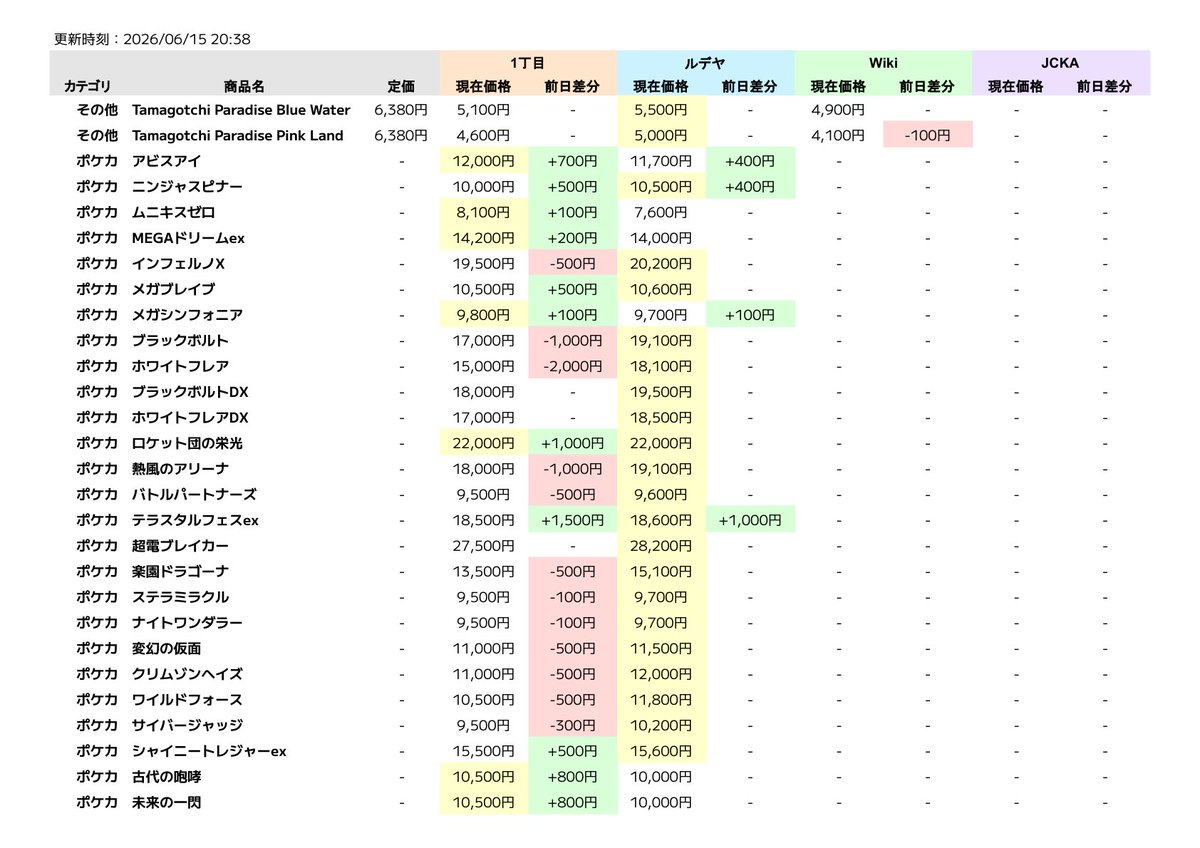Click the +1,500円 difference for テラスタルフェスex
1200x848 pixels.
(572, 521)
